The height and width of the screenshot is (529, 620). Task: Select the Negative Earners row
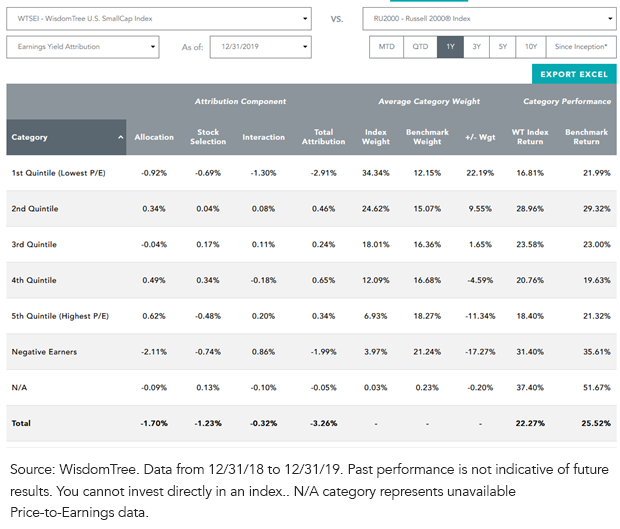311,352
